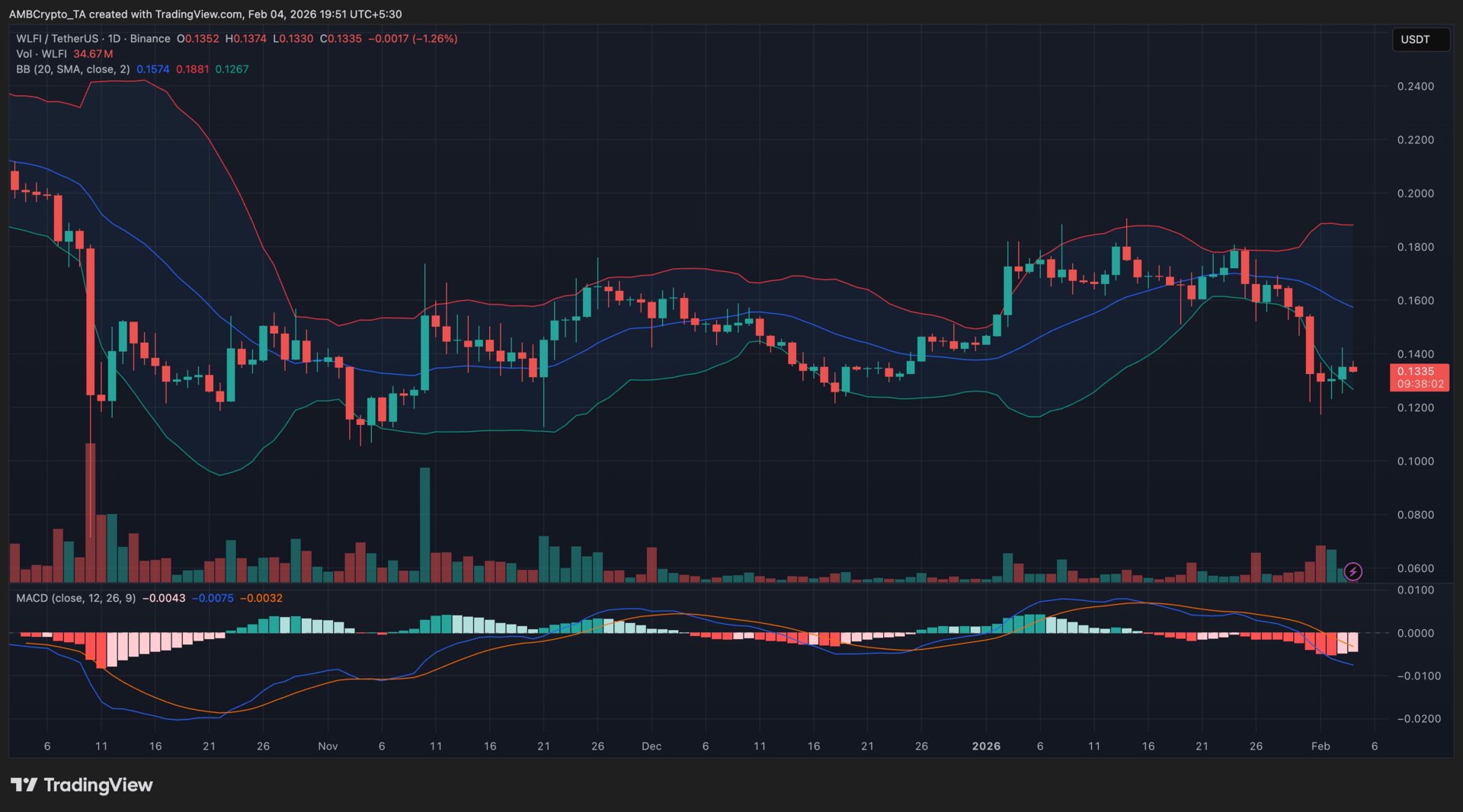The image size is (1463, 812).
Task: Click the volume value 34.67 M
Action: click(93, 54)
